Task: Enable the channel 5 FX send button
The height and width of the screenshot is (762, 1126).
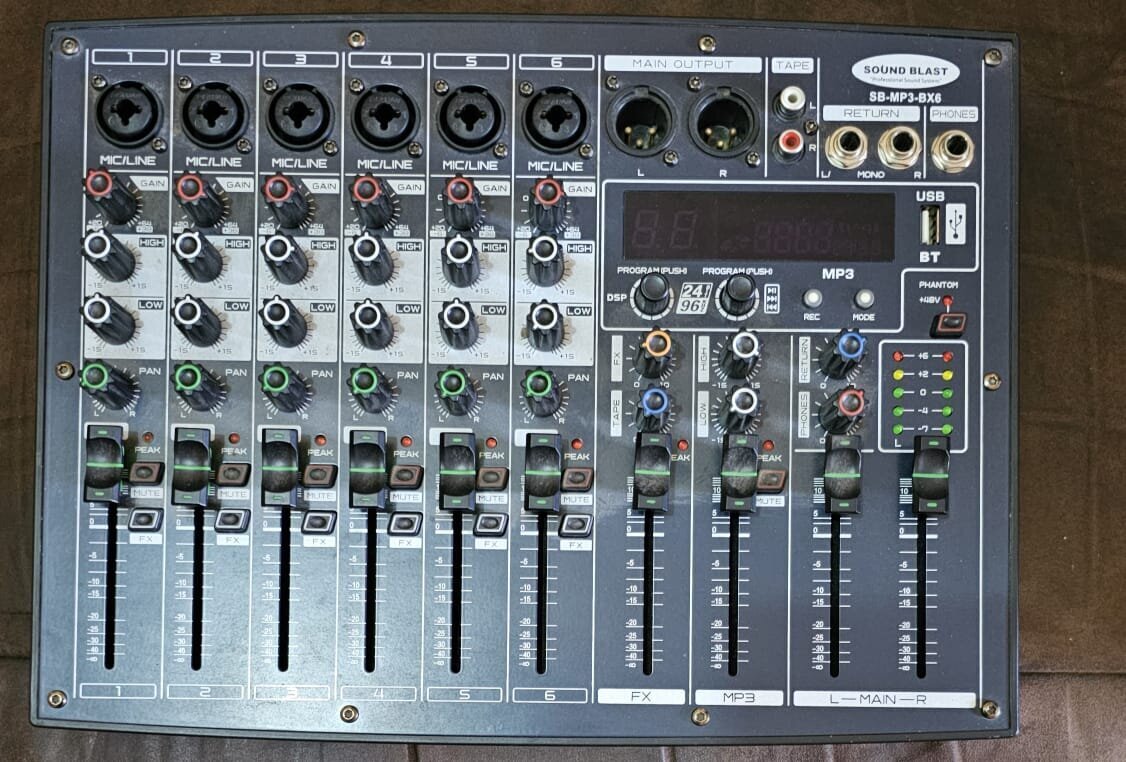Action: [x=490, y=524]
